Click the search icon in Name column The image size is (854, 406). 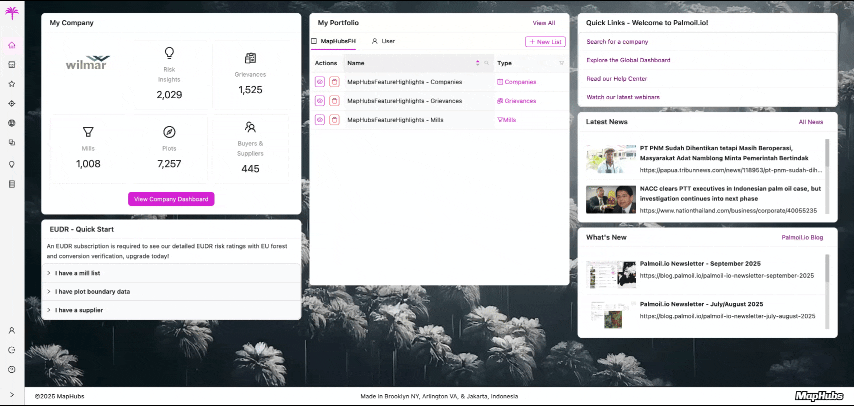[x=487, y=63]
